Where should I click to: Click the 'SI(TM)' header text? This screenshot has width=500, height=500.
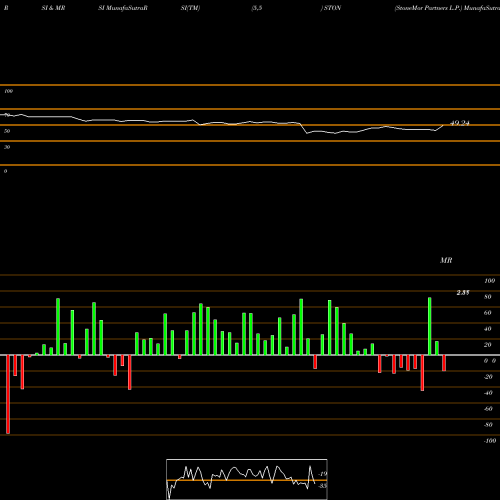coord(190,8)
